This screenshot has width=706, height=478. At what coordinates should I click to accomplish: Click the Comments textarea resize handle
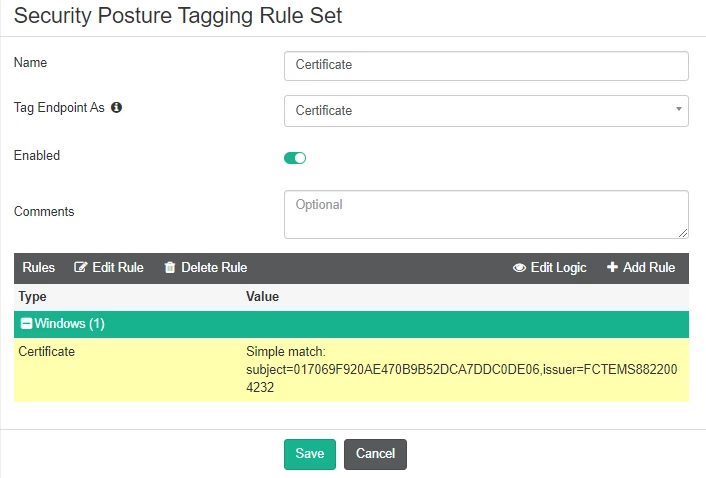[683, 233]
